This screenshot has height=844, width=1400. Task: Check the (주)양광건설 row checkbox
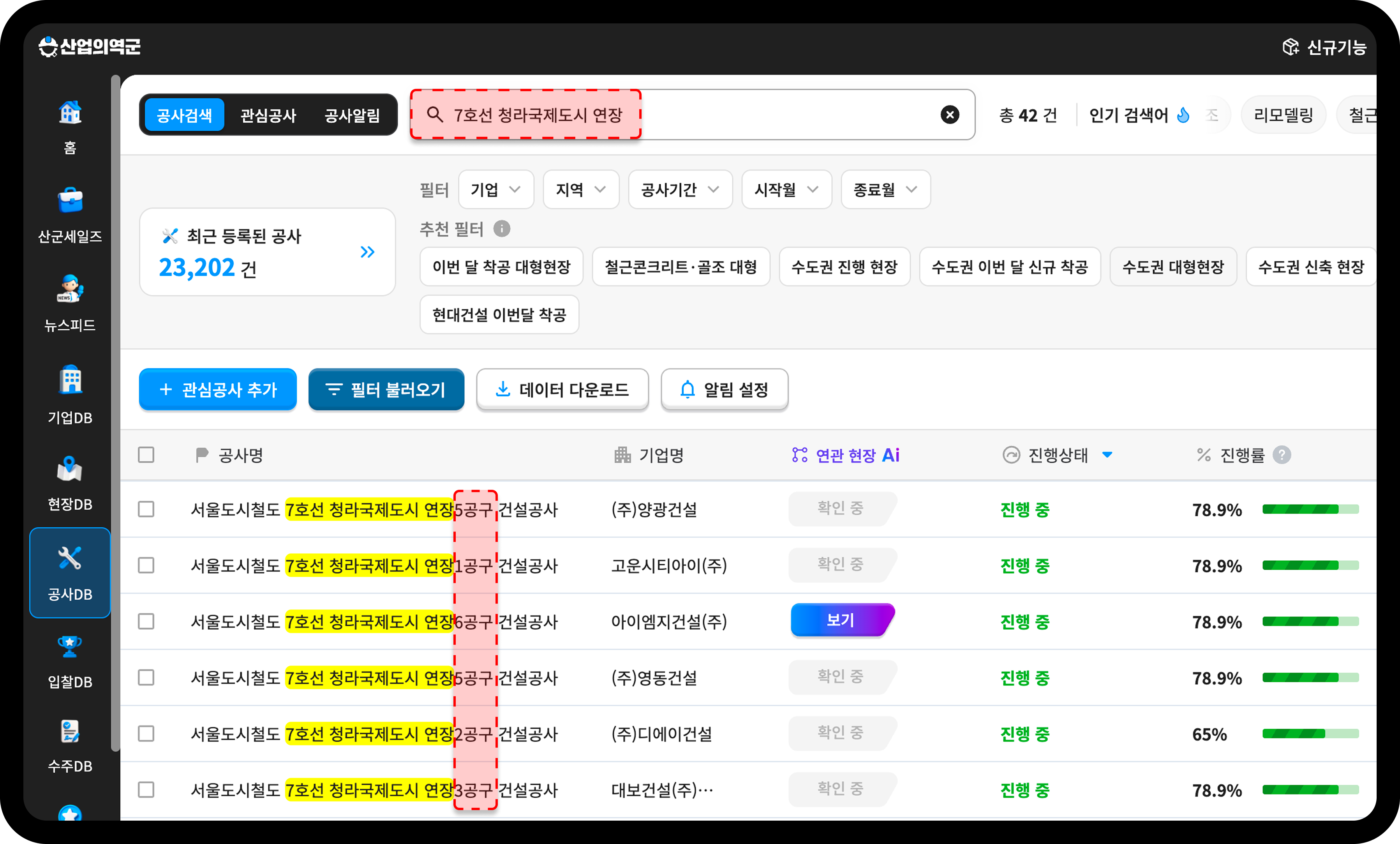coord(146,509)
